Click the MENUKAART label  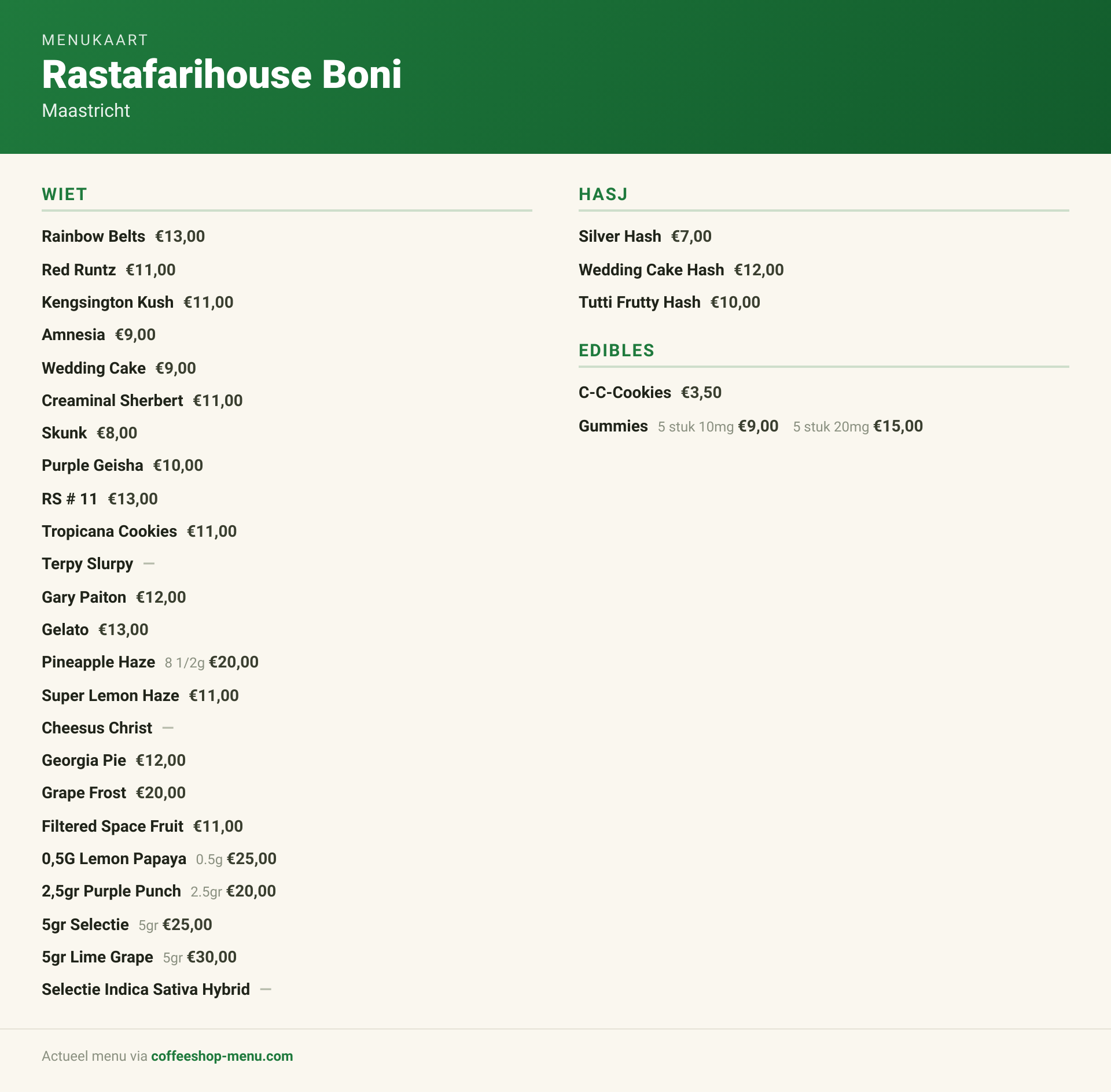coord(95,40)
